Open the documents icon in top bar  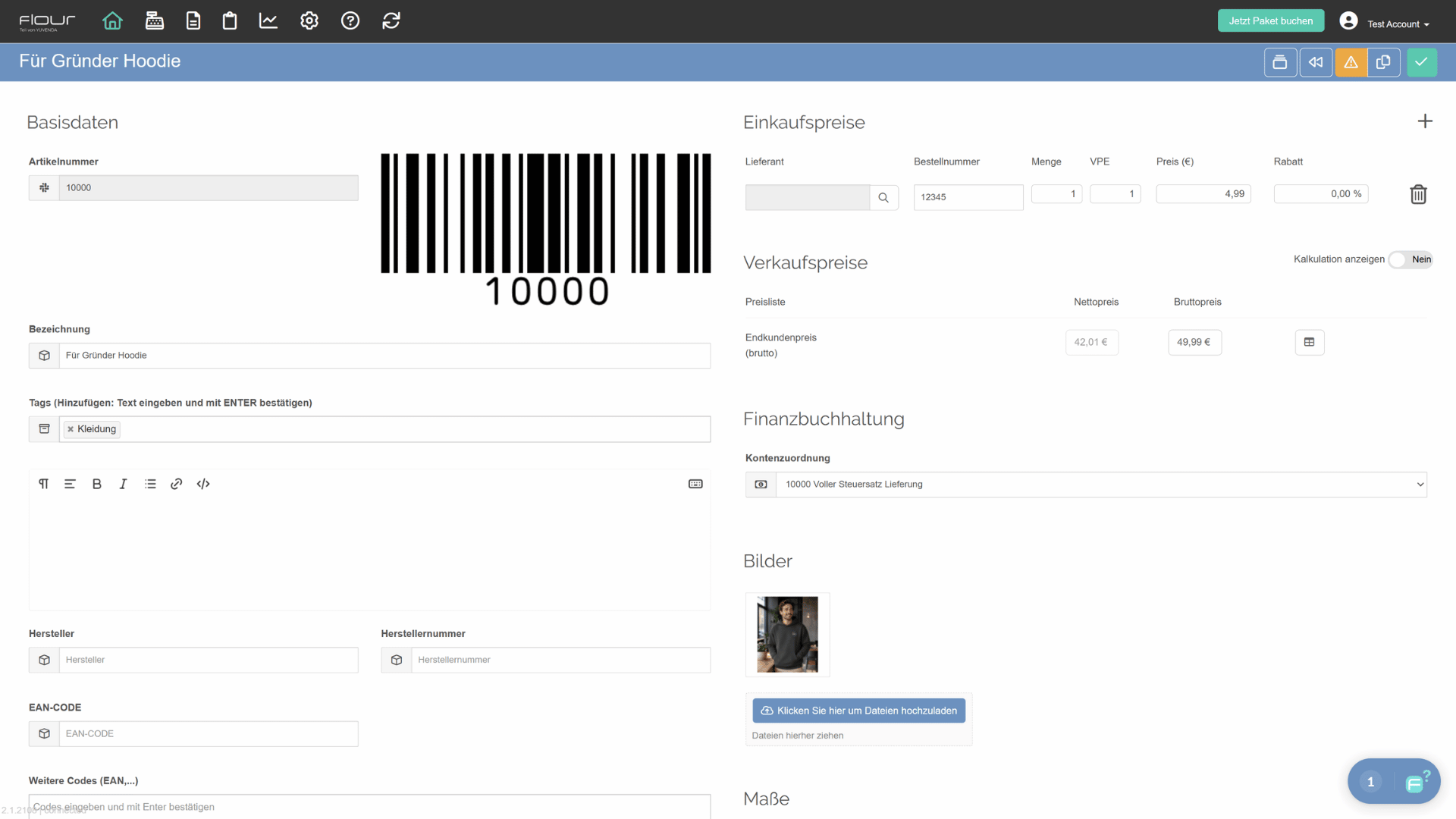pos(193,21)
